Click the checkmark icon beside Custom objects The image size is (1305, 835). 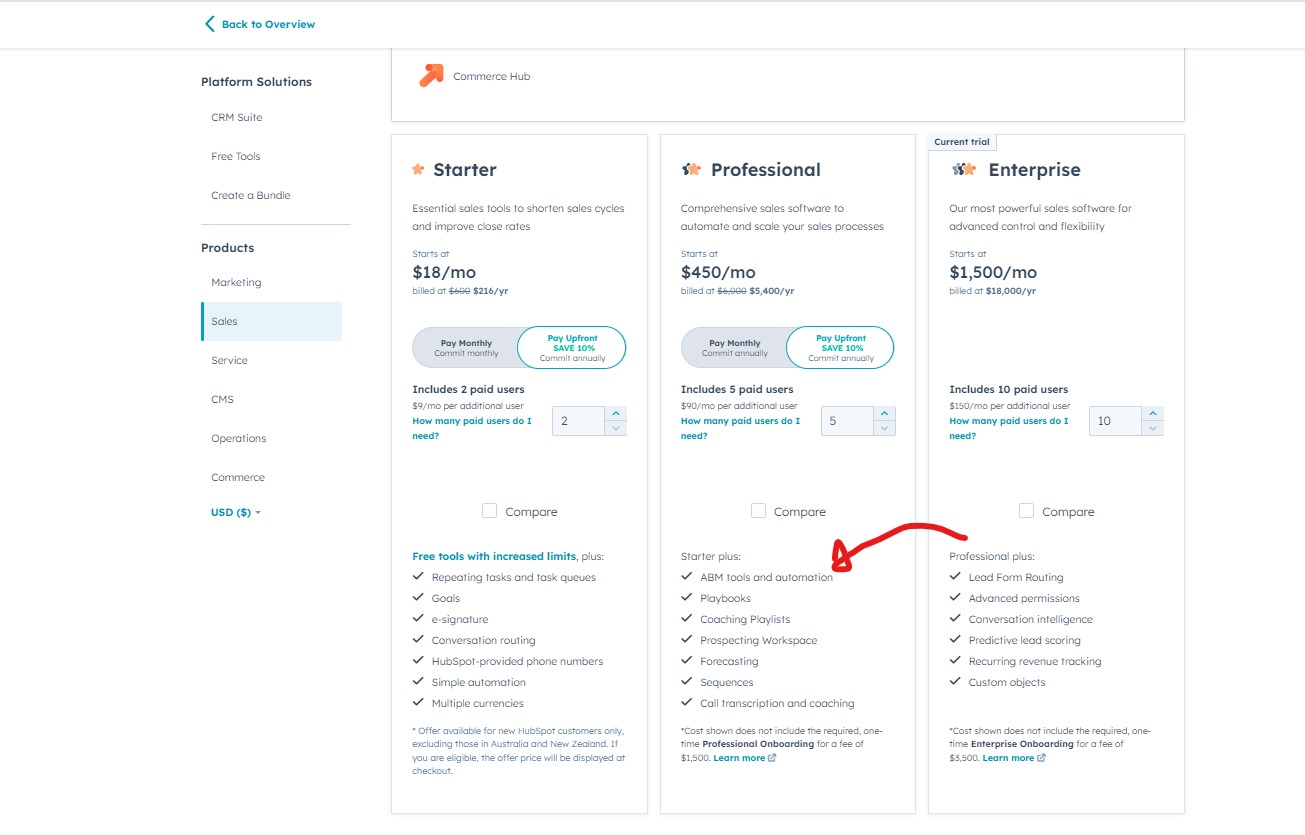[x=956, y=682]
